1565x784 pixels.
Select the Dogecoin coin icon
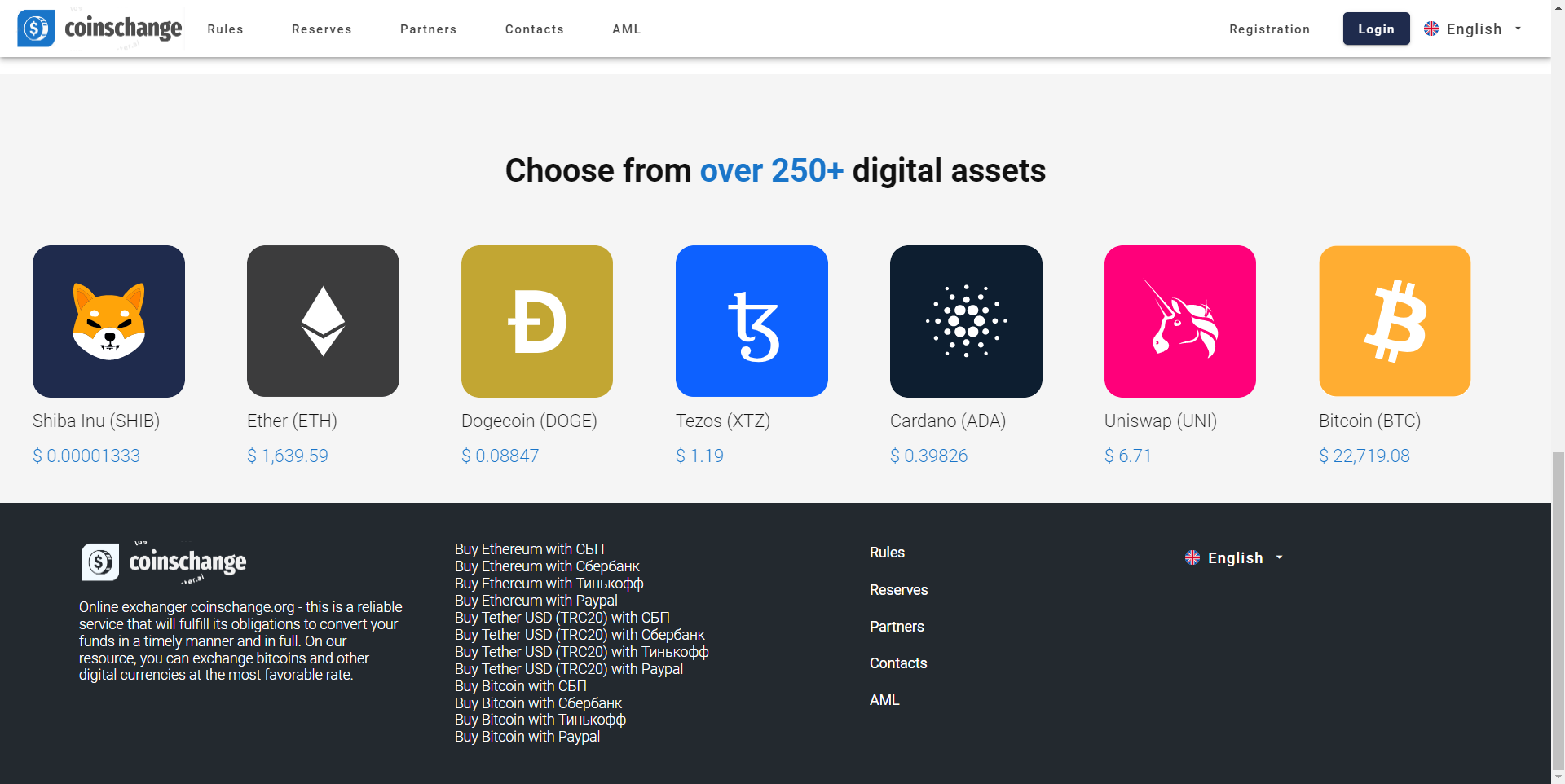(537, 321)
